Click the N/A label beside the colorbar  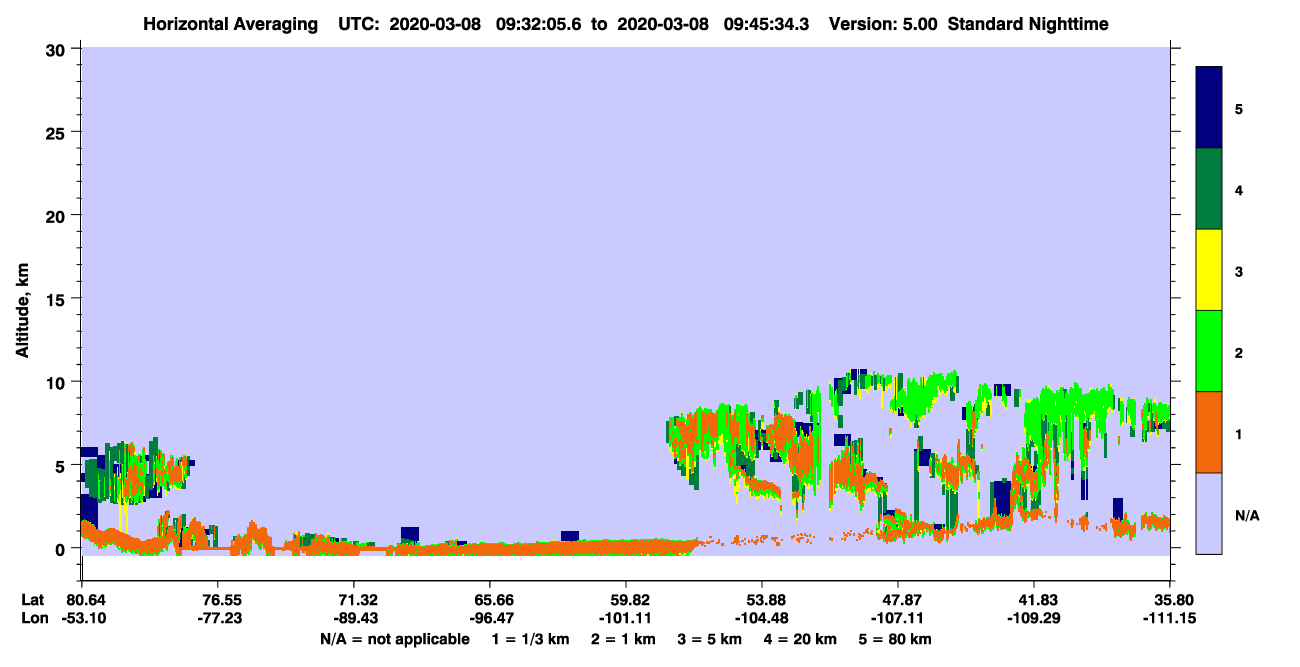pos(1246,516)
